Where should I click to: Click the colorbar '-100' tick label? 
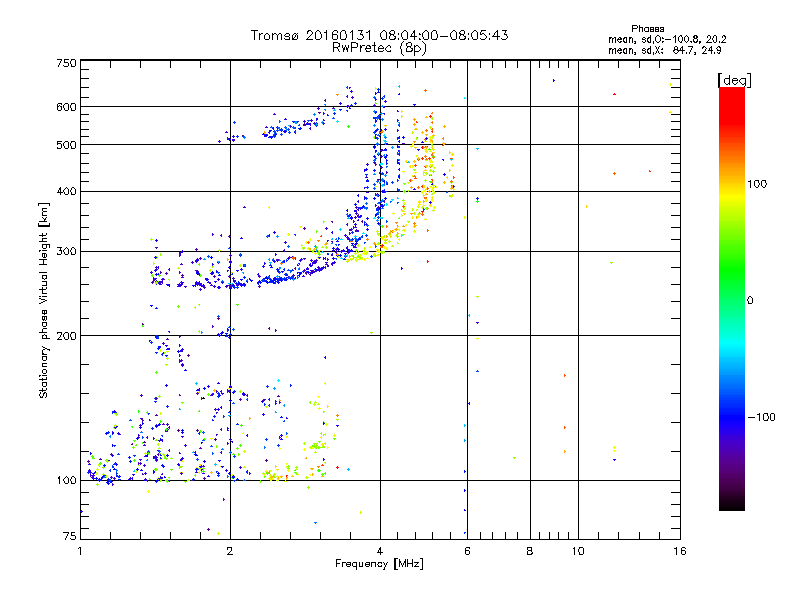762,417
